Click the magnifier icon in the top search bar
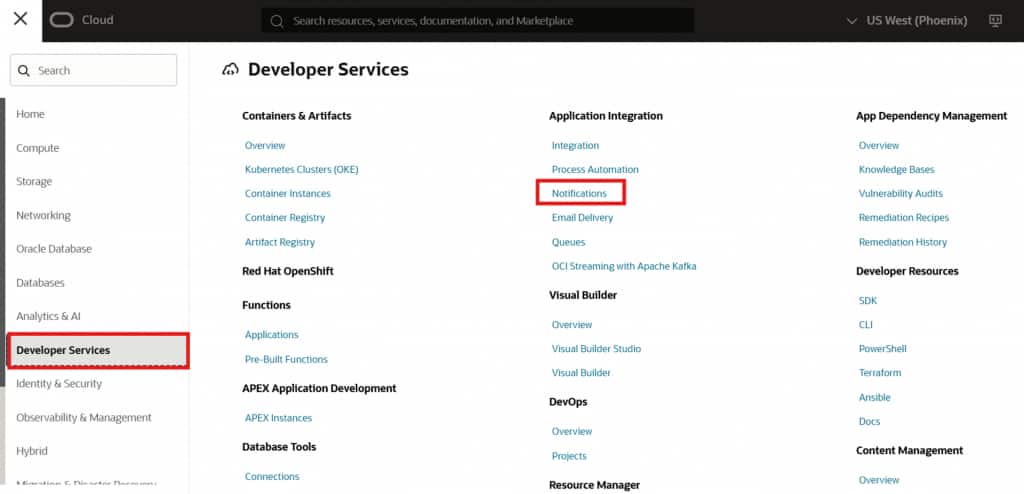 [x=277, y=20]
